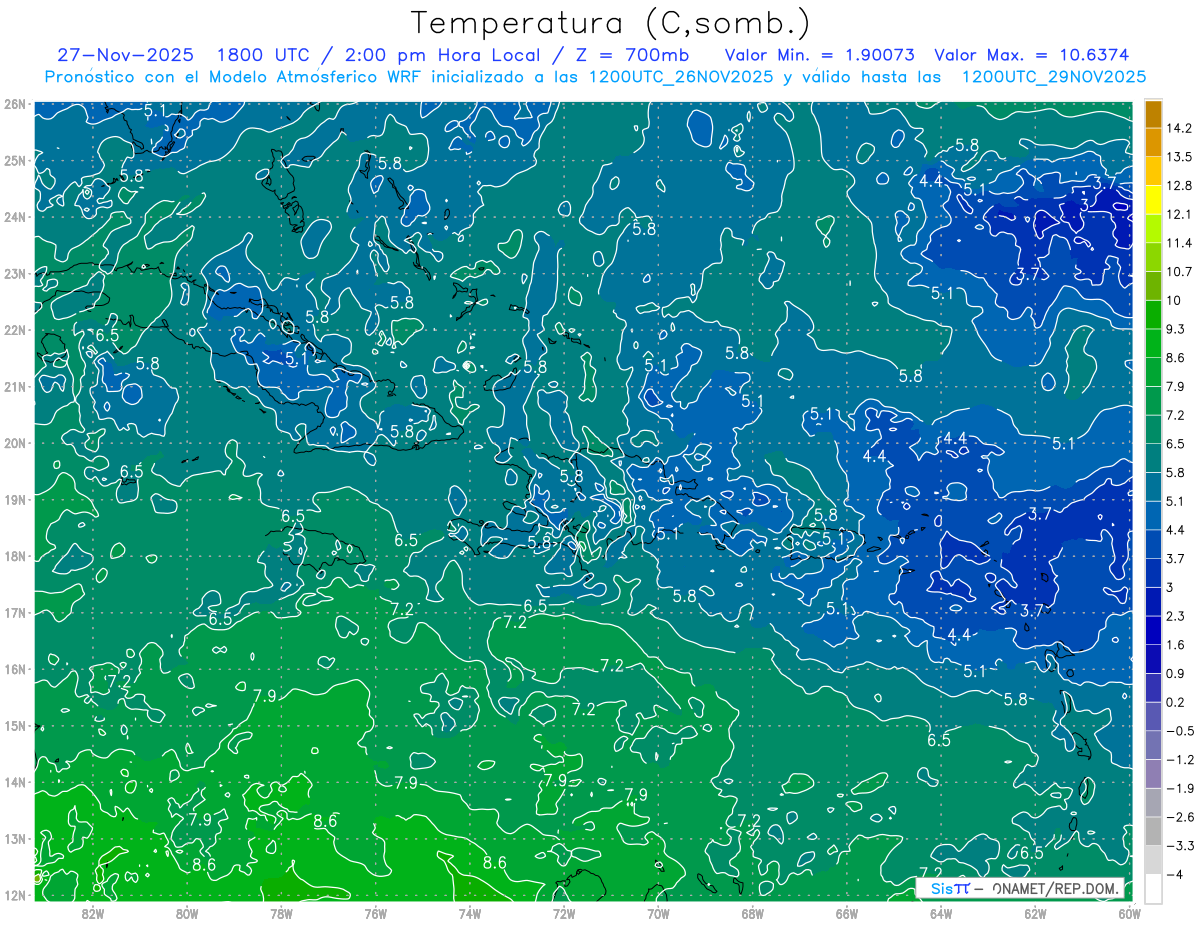
Task: Click the 18N latitude axis label
Action: [x=14, y=556]
